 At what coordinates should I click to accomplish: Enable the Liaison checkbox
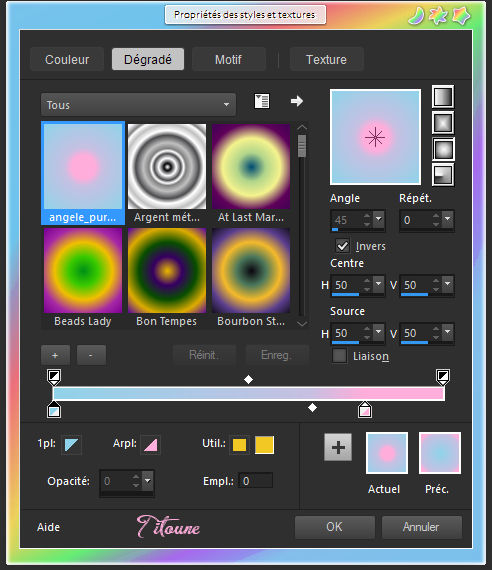[x=339, y=356]
